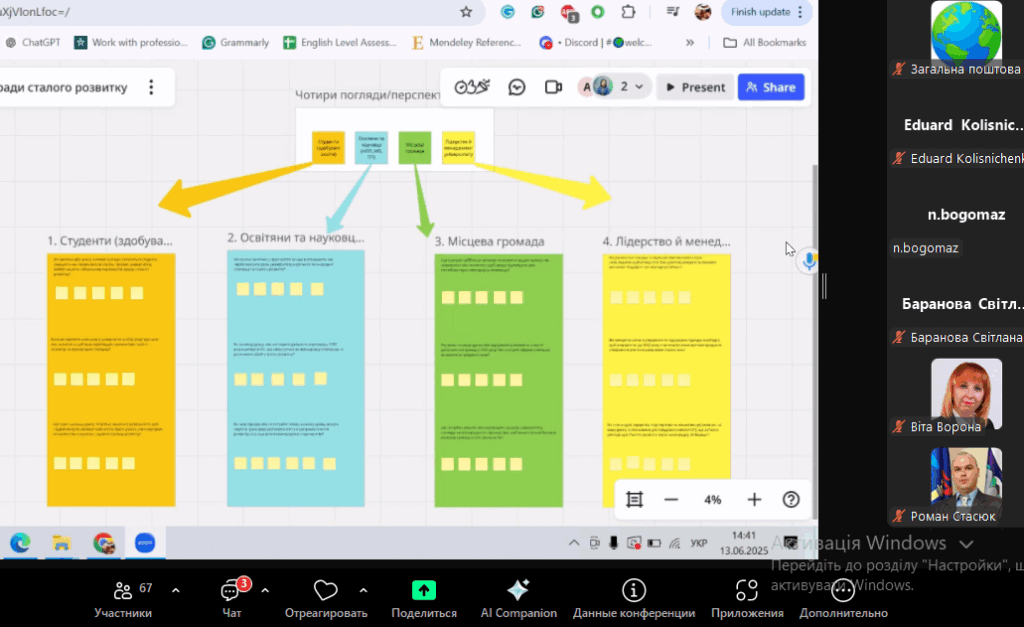Select the orange Students sticky note
Viewport: 1024px width, 627px height.
(x=328, y=148)
